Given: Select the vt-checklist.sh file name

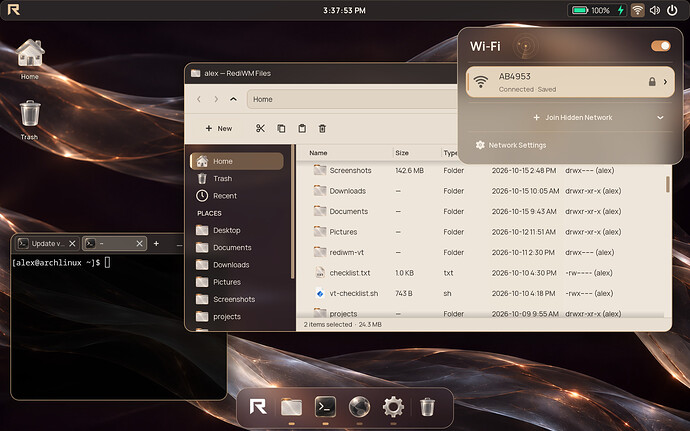Looking at the screenshot, I should 354,293.
